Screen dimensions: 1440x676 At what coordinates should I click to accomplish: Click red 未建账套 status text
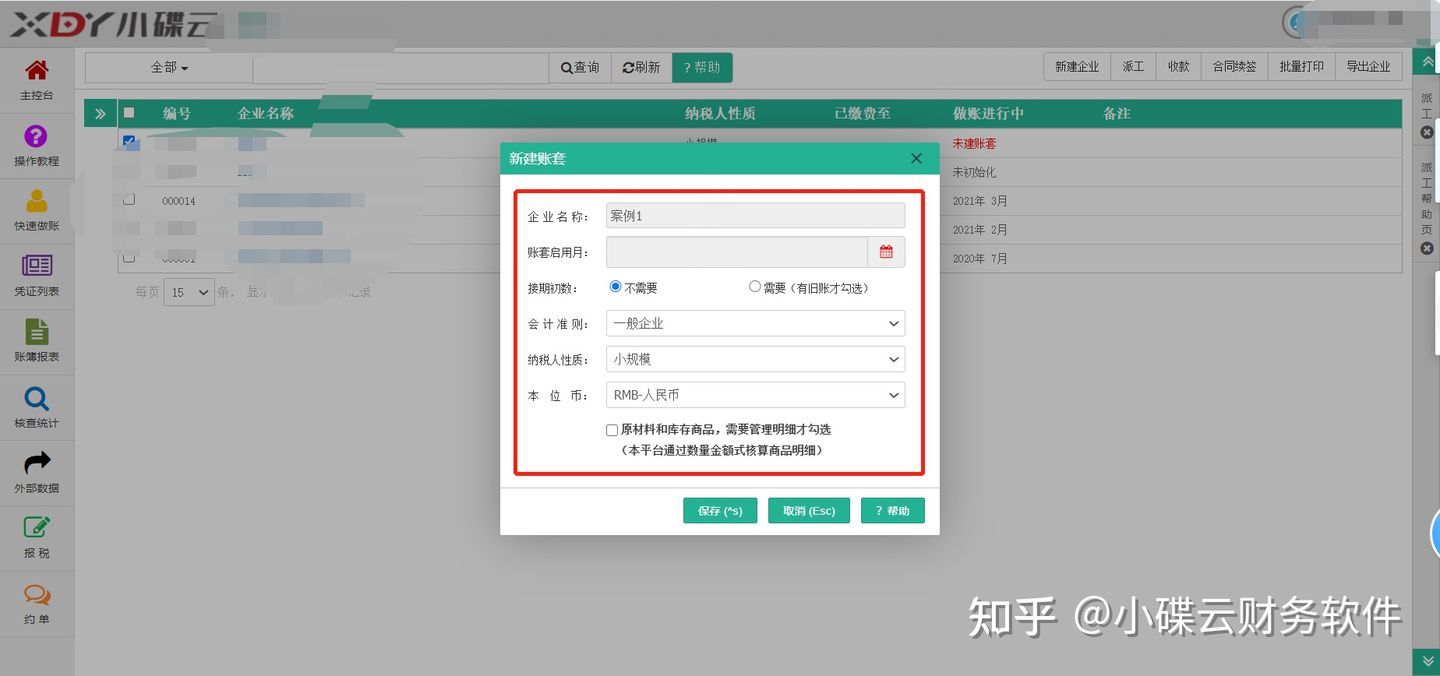(x=974, y=144)
